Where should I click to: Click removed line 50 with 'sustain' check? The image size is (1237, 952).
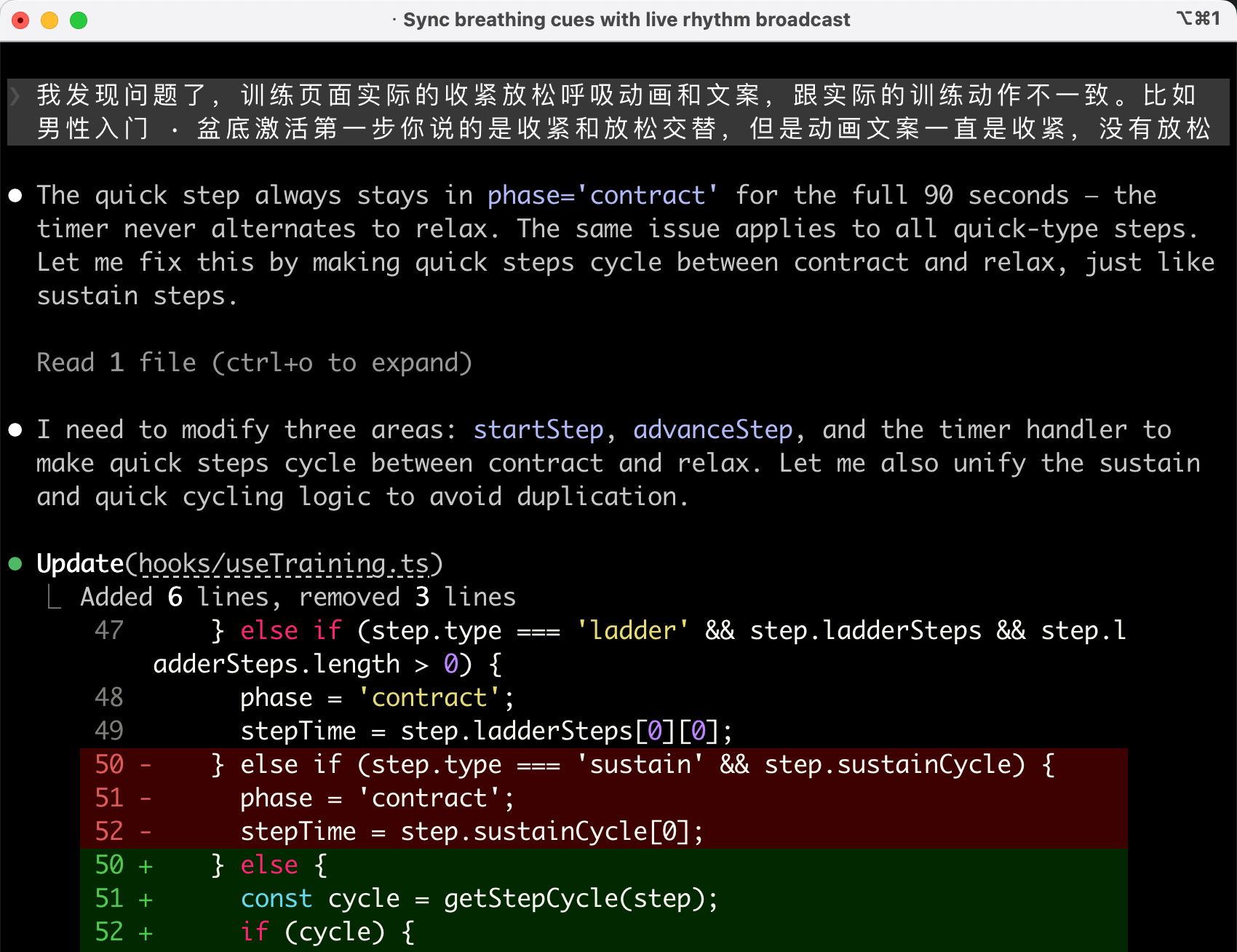coord(632,765)
